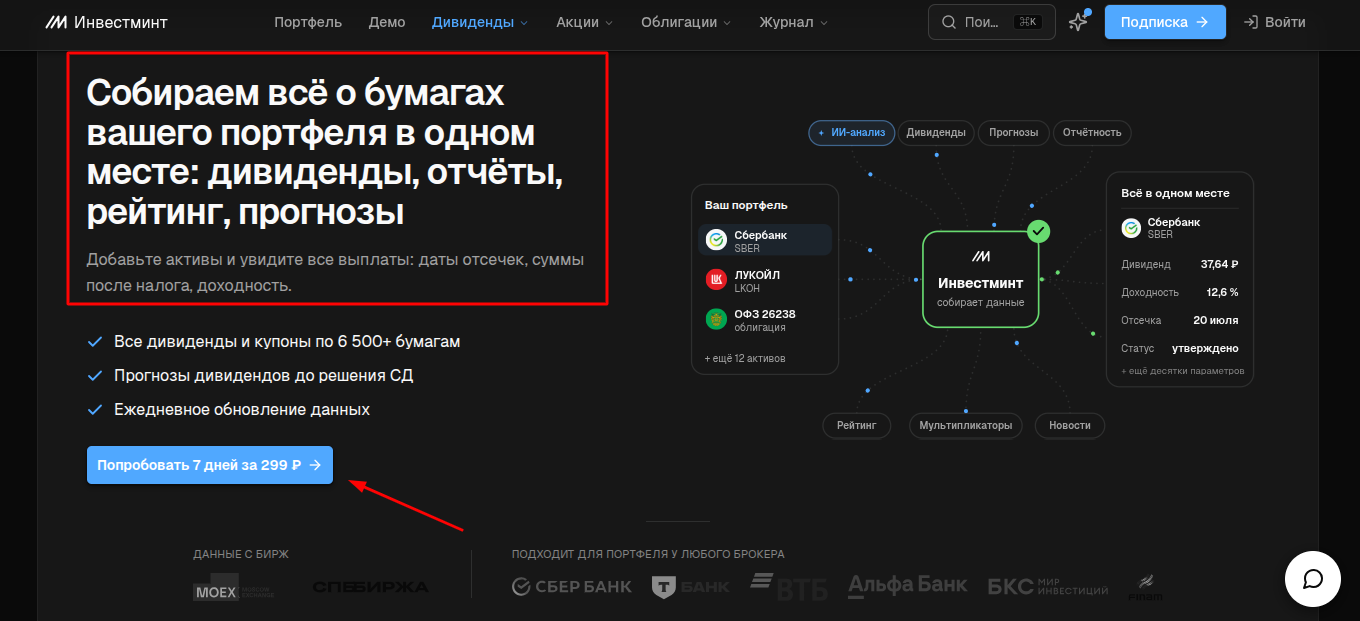
Task: Click '+ ещё десятки параметров' text
Action: [x=1183, y=371]
